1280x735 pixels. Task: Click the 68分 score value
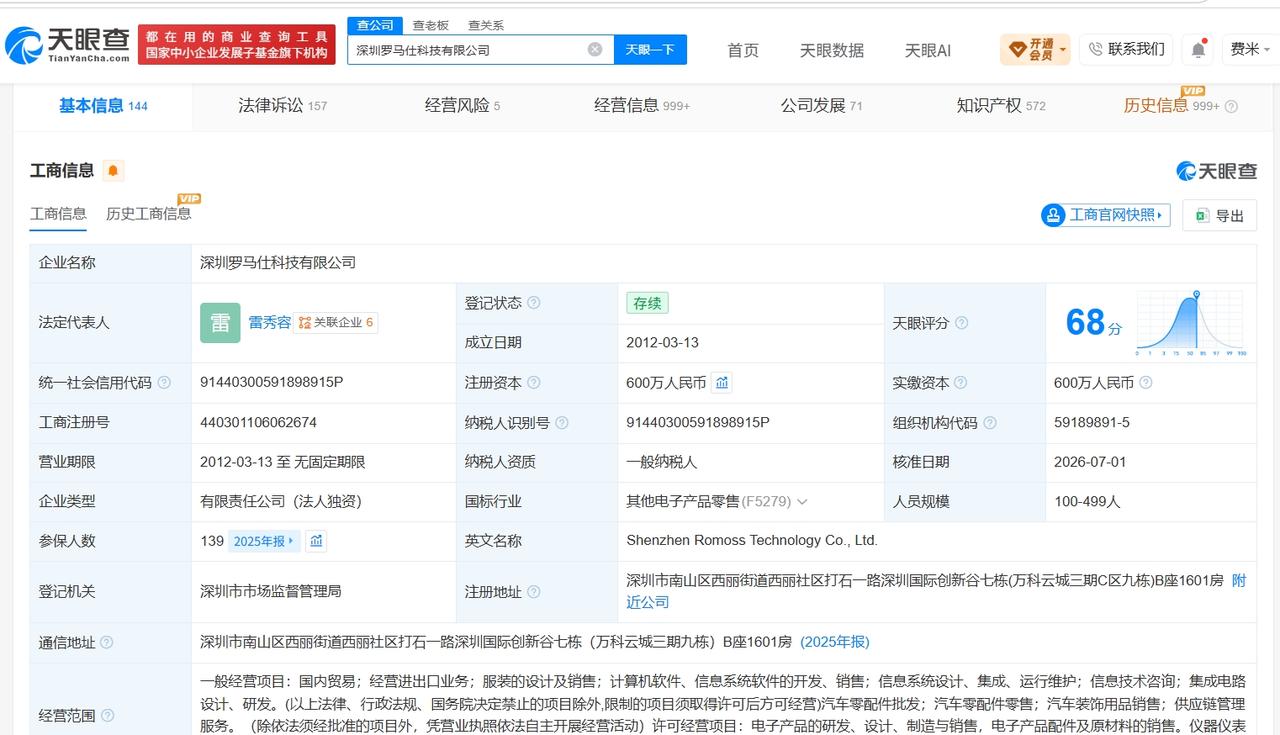pos(1094,323)
